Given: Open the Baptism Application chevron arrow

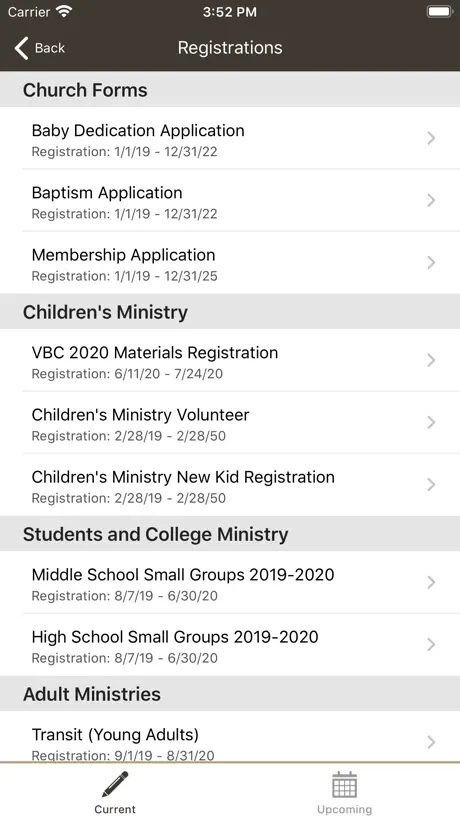Looking at the screenshot, I should [x=431, y=200].
